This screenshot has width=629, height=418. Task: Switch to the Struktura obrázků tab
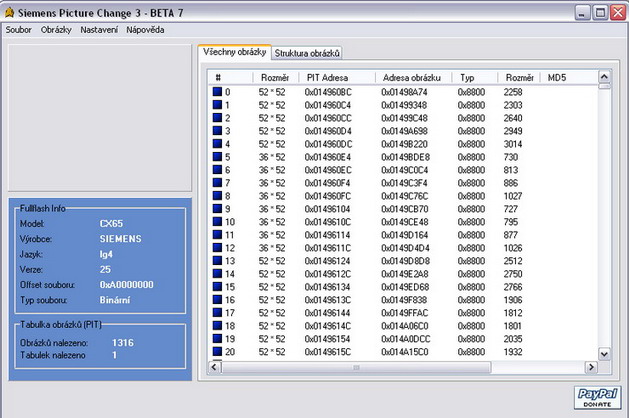pyautogui.click(x=307, y=53)
